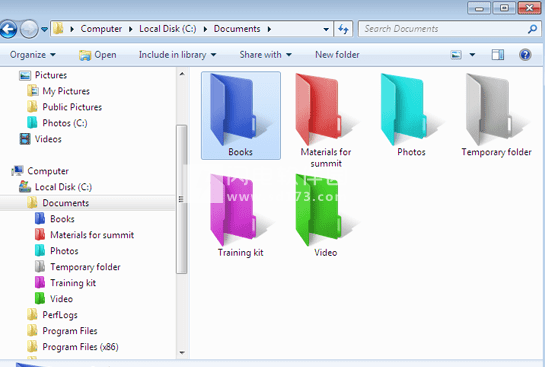545x367 pixels.
Task: Click the green Video tree icon
Action: click(x=40, y=299)
